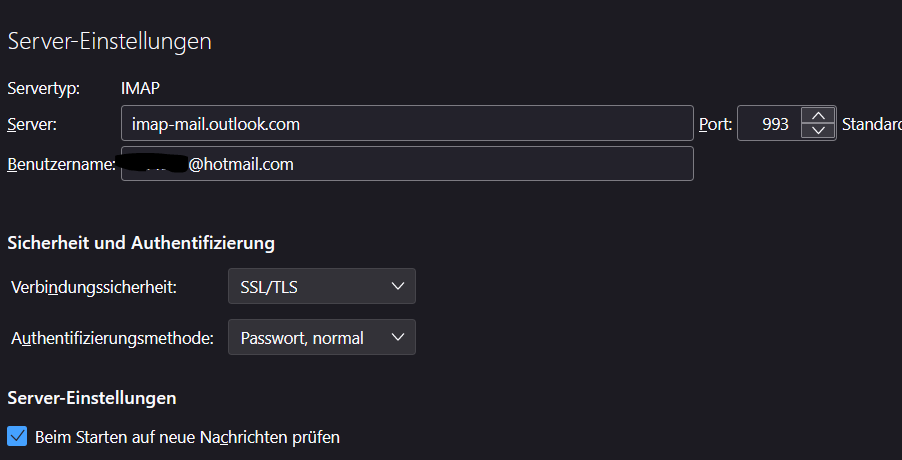
Task: Click the imap-mail.outlook.com server field
Action: coord(406,124)
